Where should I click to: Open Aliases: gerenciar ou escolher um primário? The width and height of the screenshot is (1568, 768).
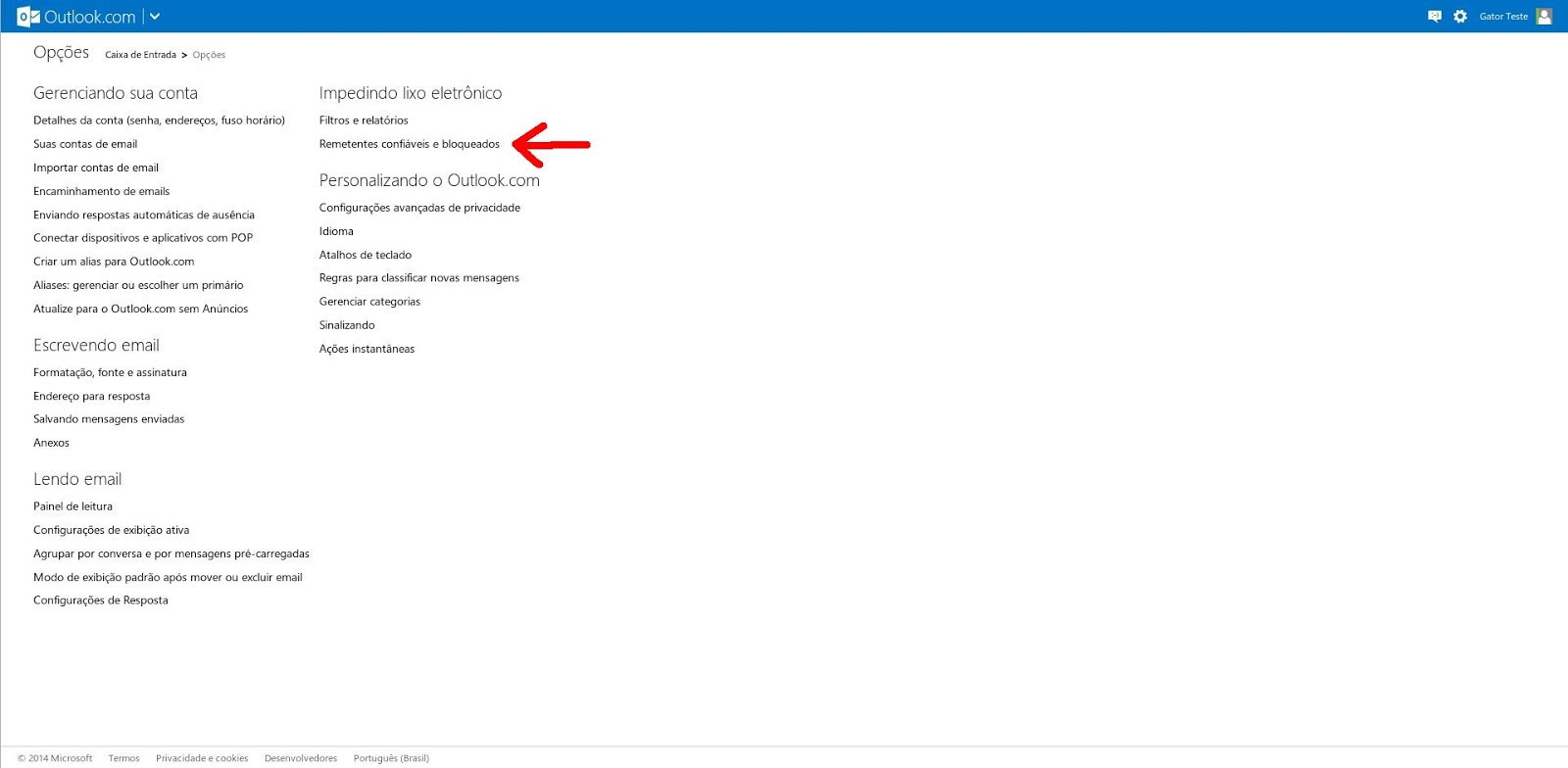(x=138, y=285)
